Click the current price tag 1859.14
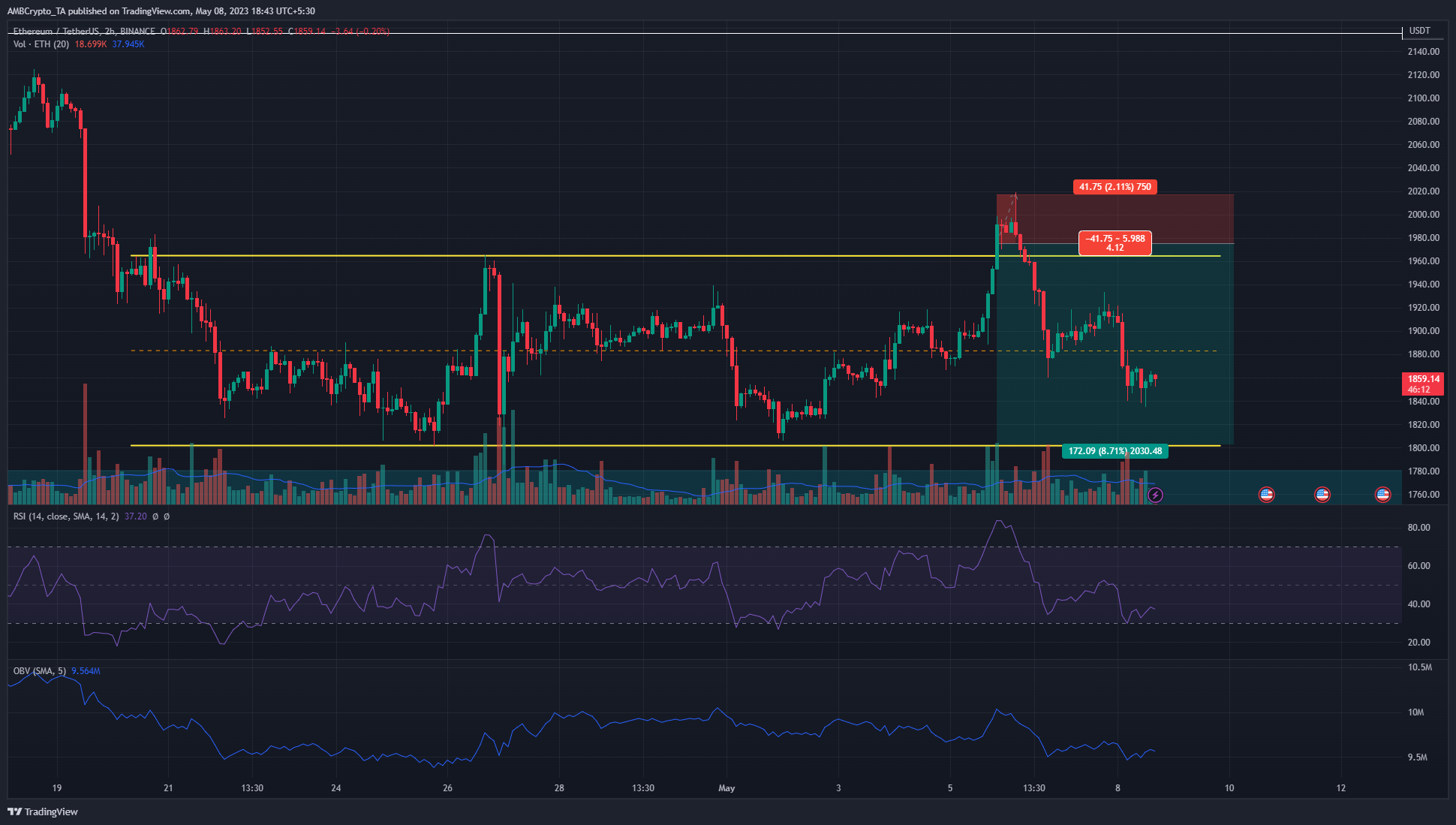The image size is (1456, 825). tap(1423, 384)
